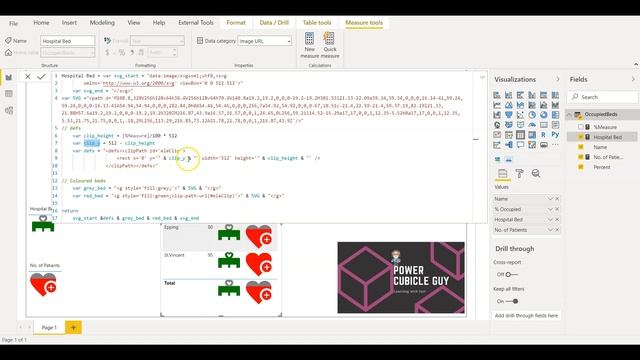
Task: Switch to Data view in left sidebar
Action: (x=9, y=94)
